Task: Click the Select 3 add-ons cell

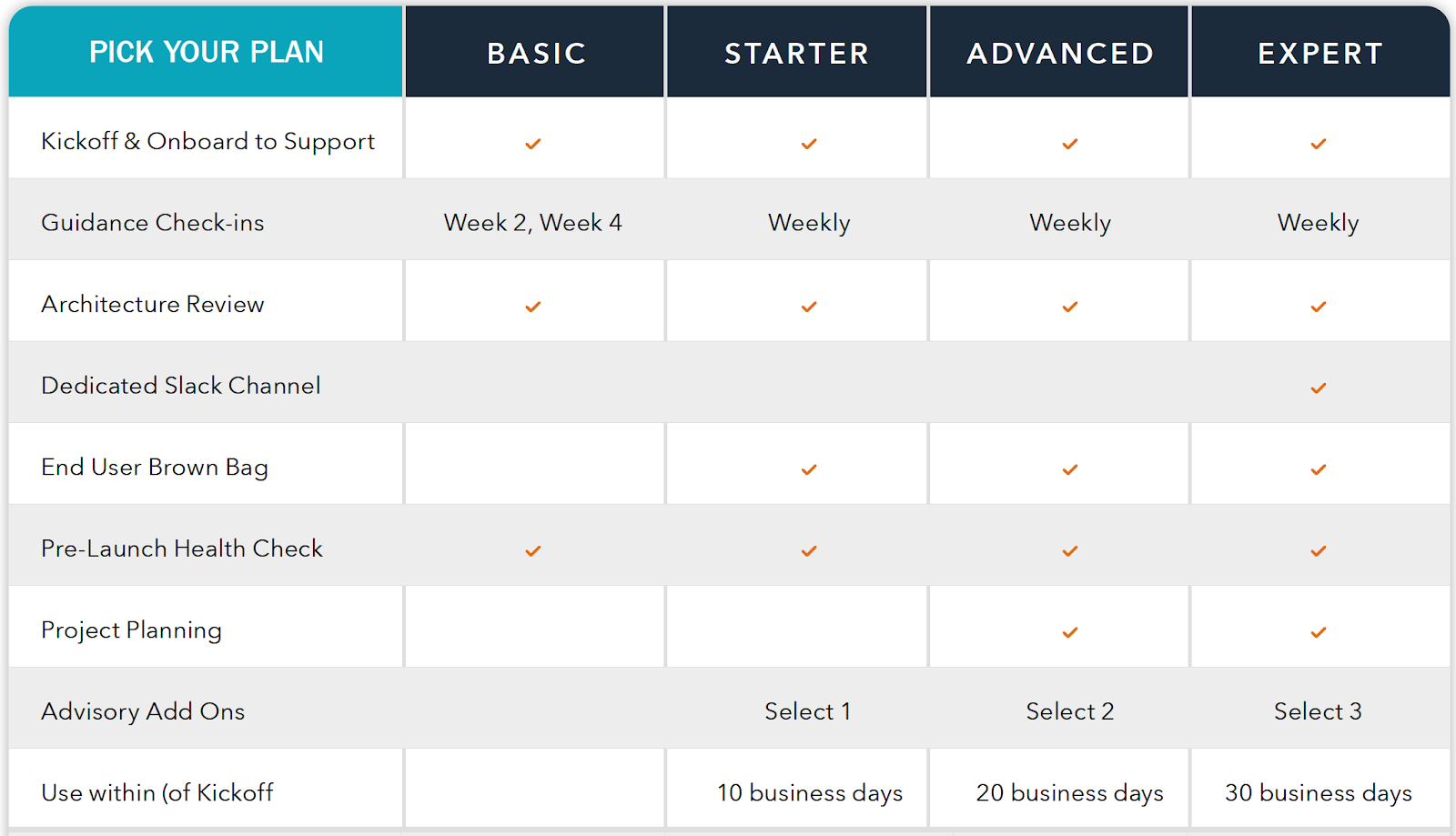Action: click(x=1318, y=711)
